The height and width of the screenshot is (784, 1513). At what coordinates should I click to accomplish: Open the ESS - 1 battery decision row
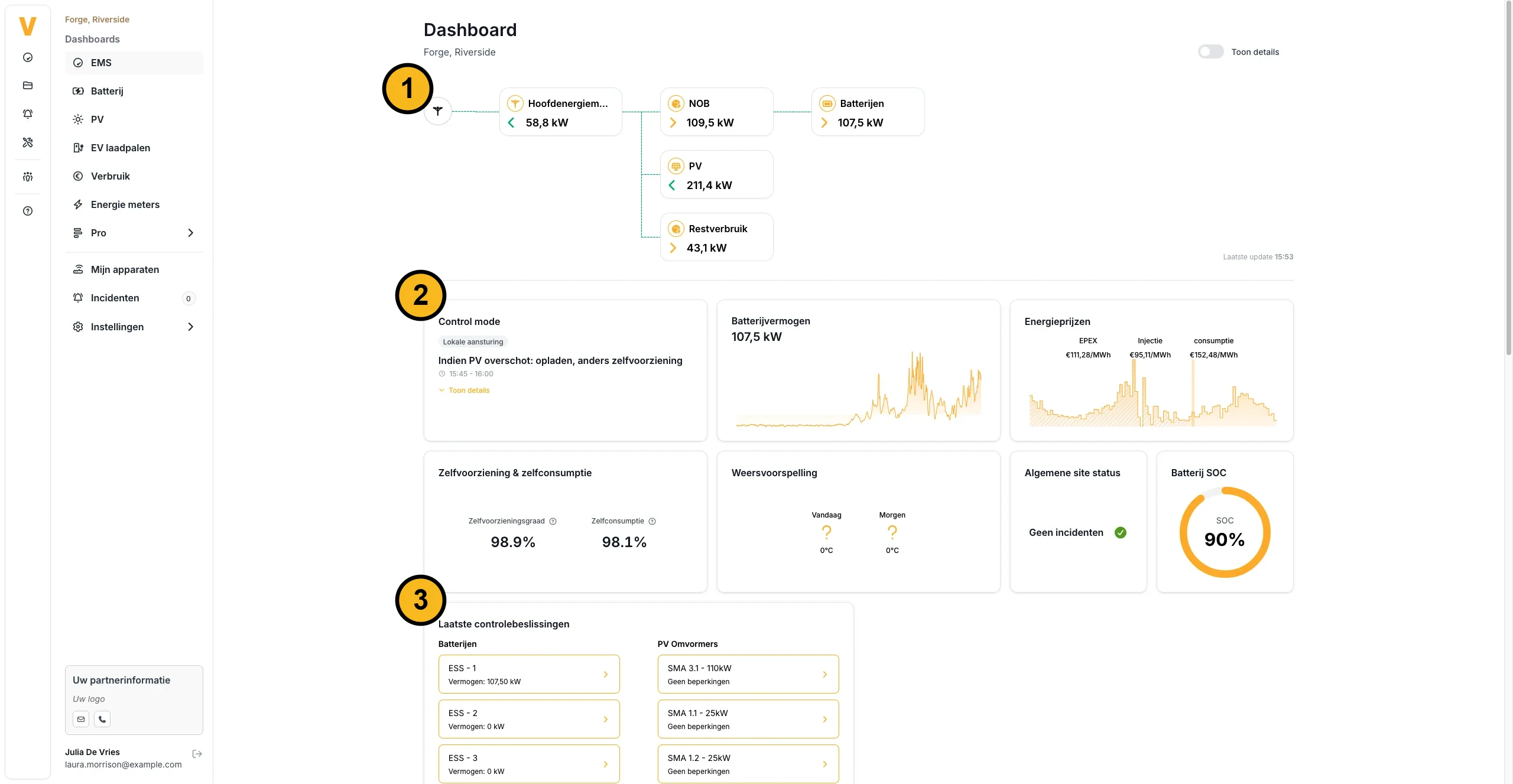click(529, 674)
